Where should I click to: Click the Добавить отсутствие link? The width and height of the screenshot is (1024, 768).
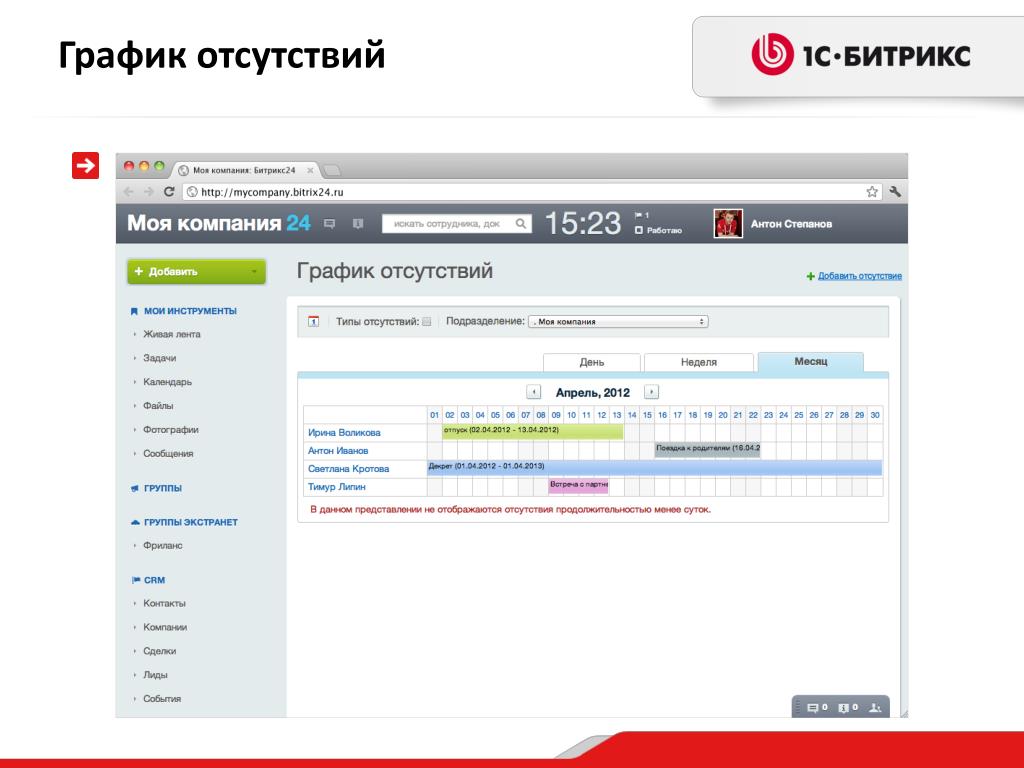(x=859, y=276)
